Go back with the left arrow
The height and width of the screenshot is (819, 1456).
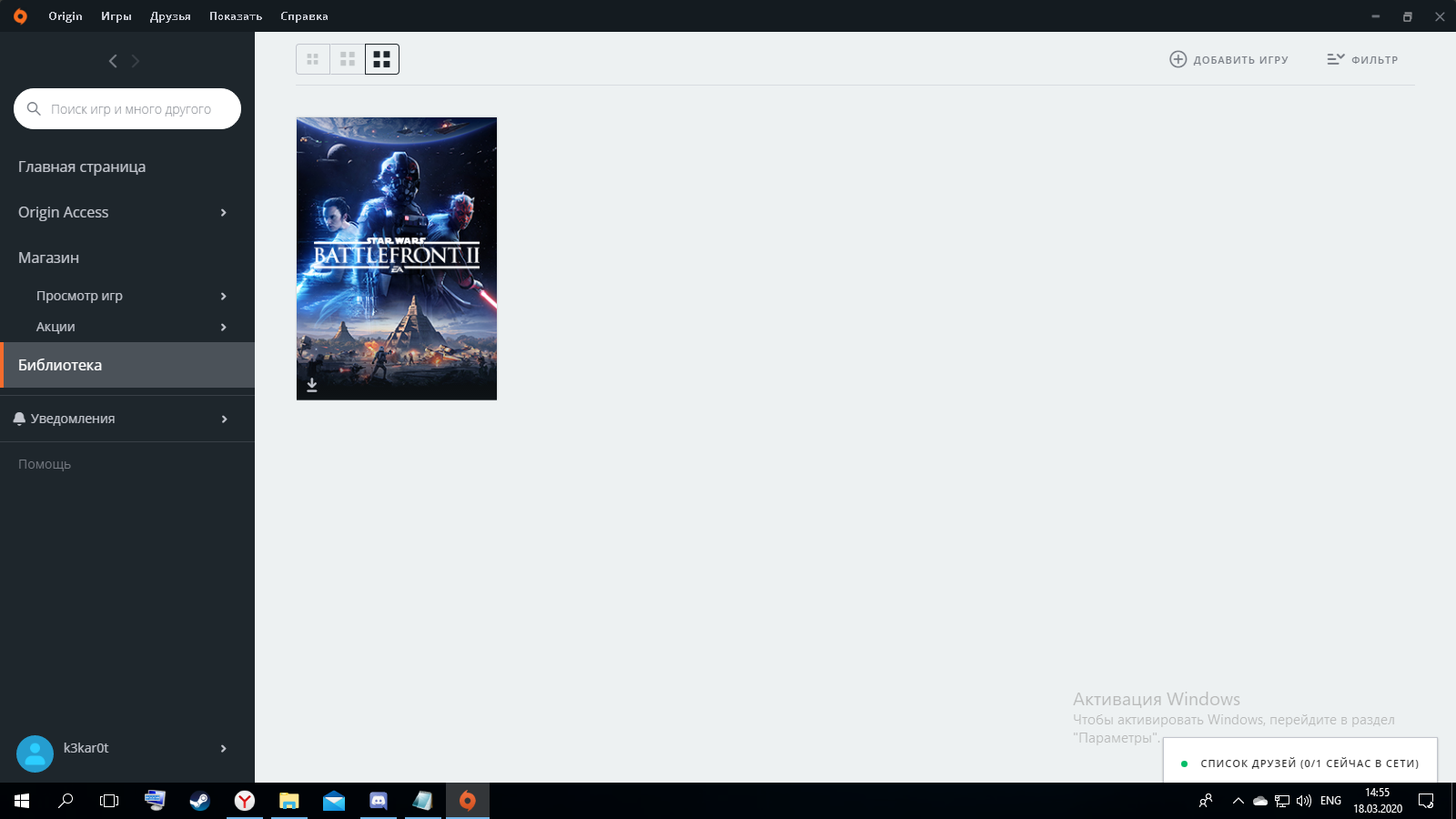pyautogui.click(x=113, y=61)
